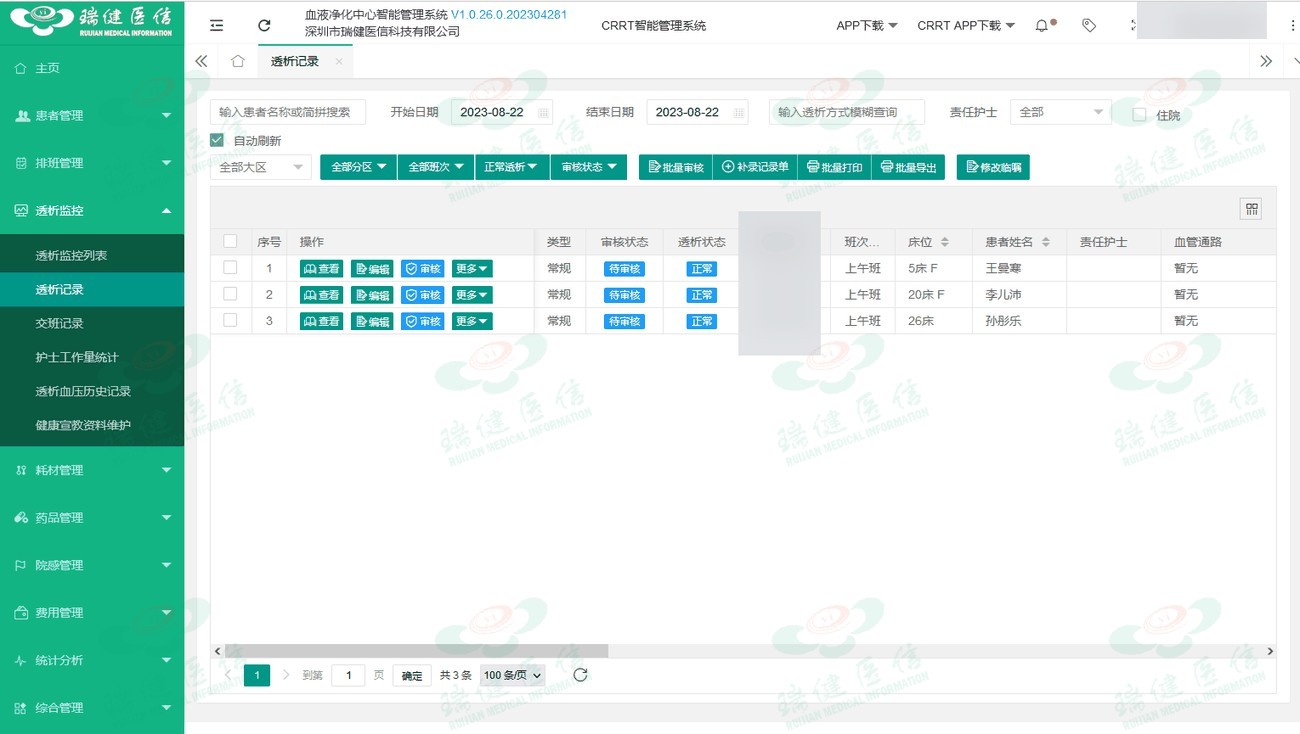Enable the 住院 checkbox

click(x=1139, y=115)
